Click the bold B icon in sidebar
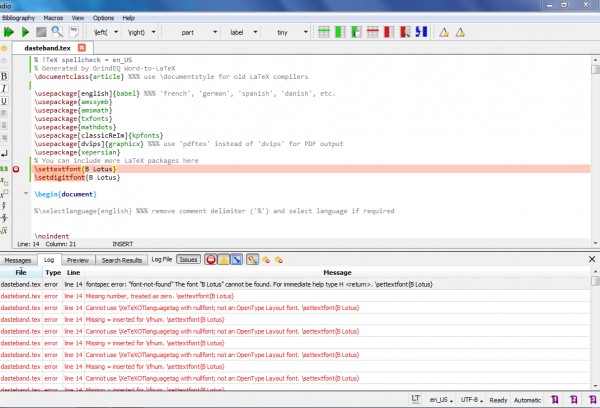The height and width of the screenshot is (408, 600). (5, 76)
